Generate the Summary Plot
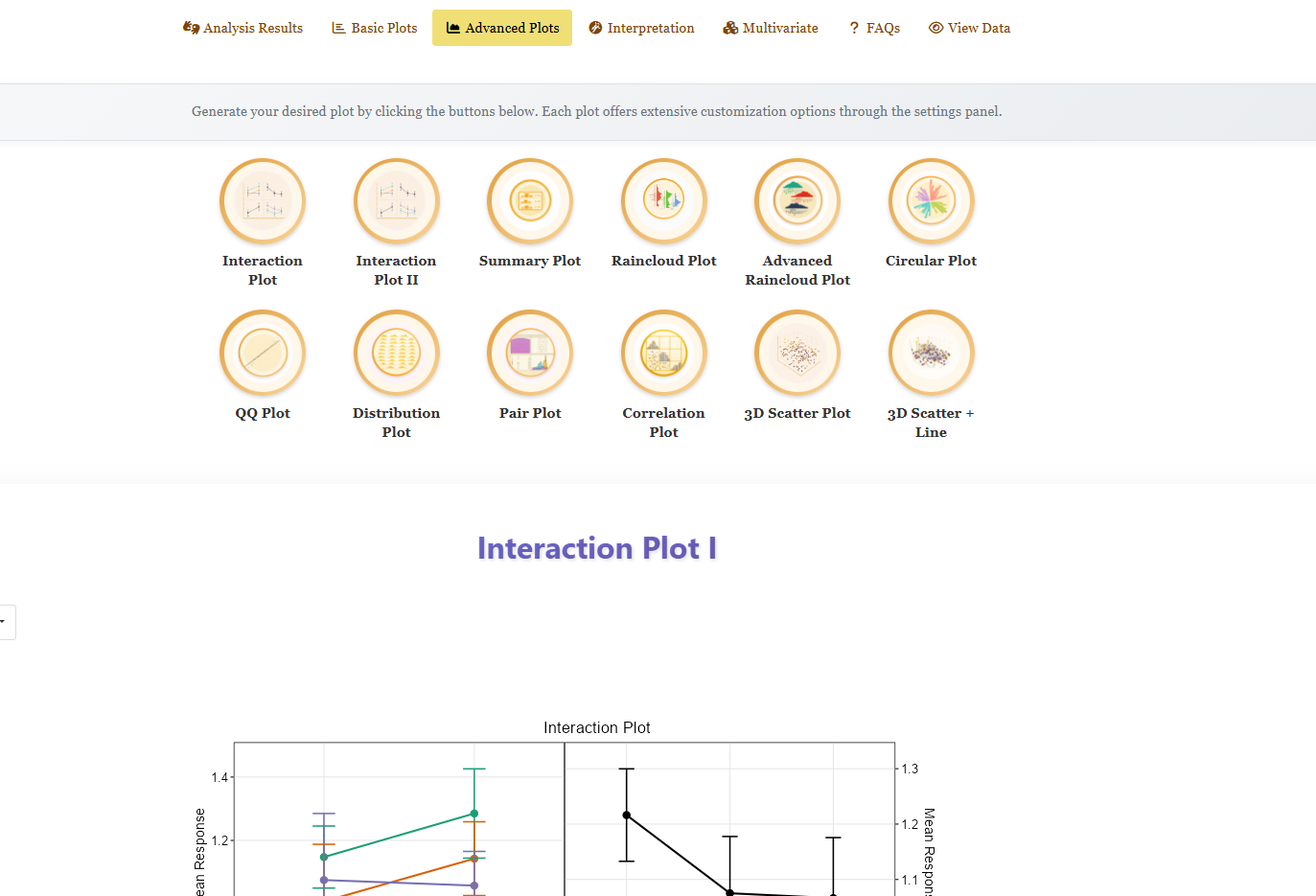The image size is (1316, 896). pos(530,201)
